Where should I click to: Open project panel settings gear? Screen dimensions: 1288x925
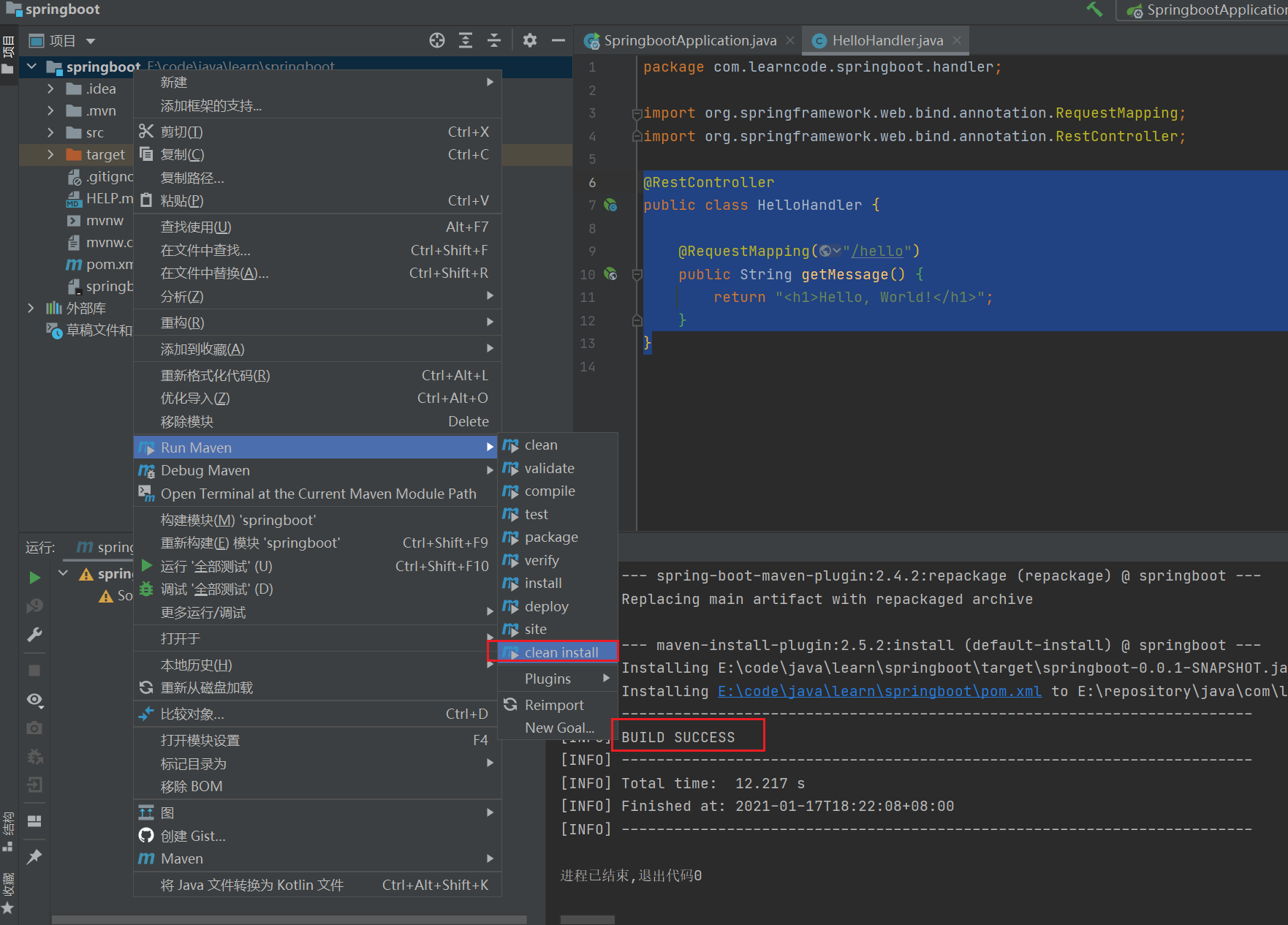point(530,40)
